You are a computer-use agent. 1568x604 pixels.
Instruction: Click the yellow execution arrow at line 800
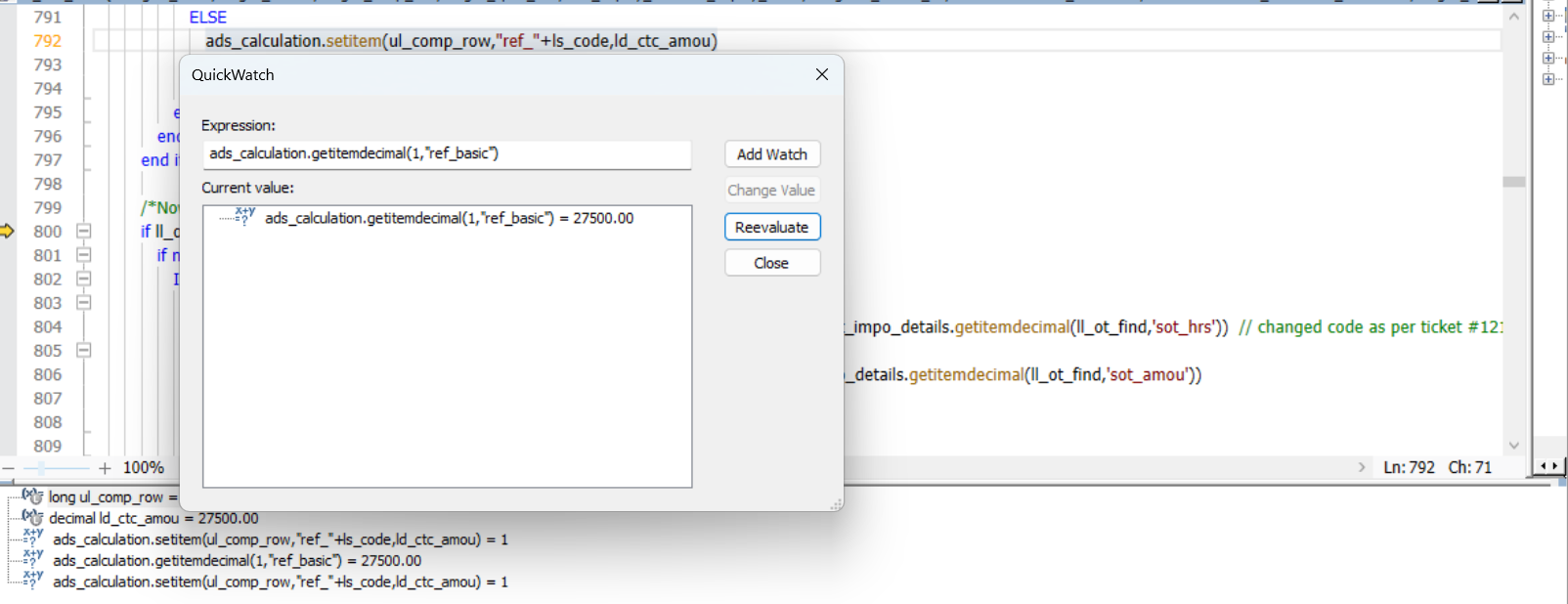coord(8,232)
